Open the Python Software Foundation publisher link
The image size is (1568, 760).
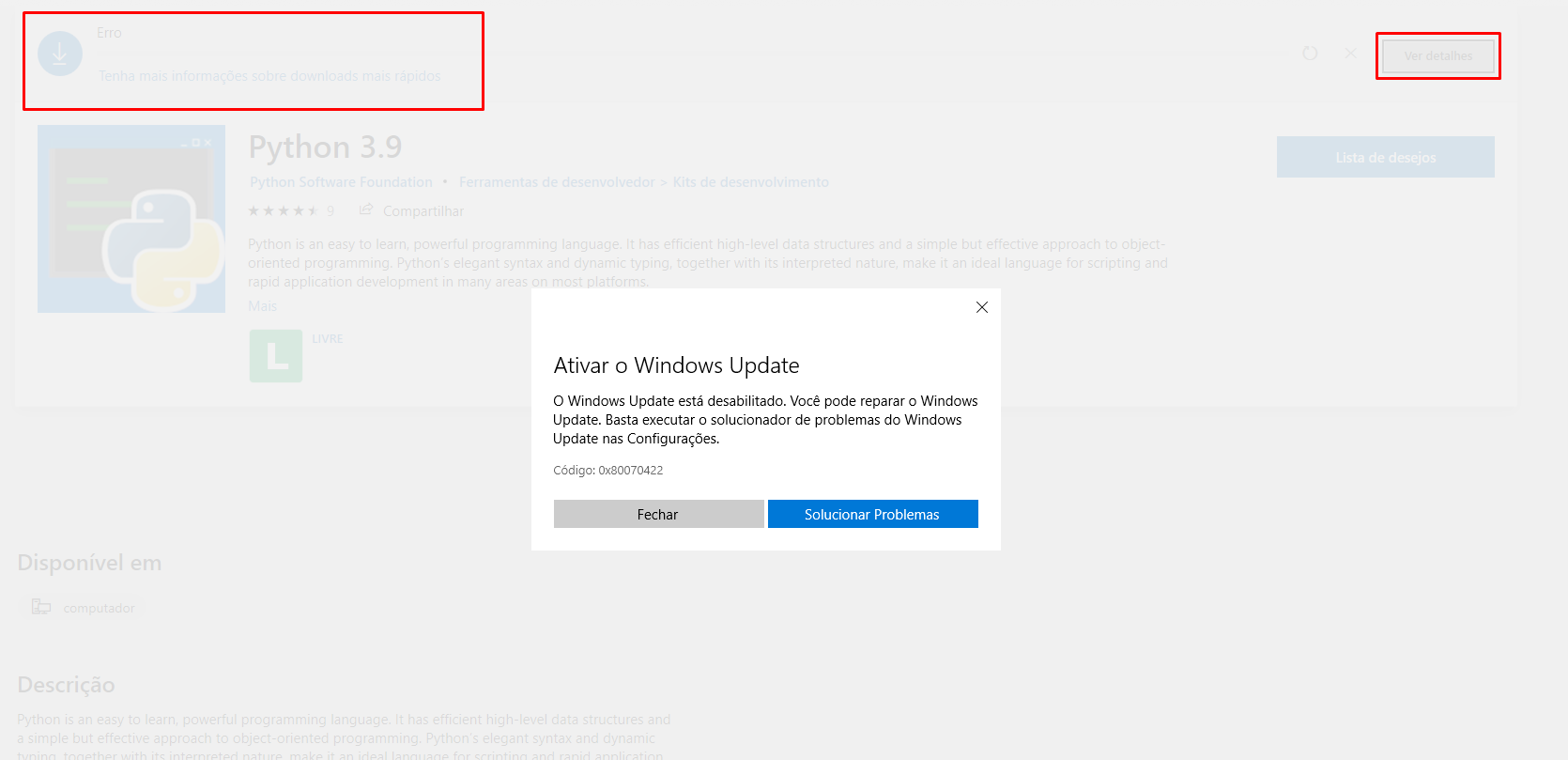coord(341,182)
